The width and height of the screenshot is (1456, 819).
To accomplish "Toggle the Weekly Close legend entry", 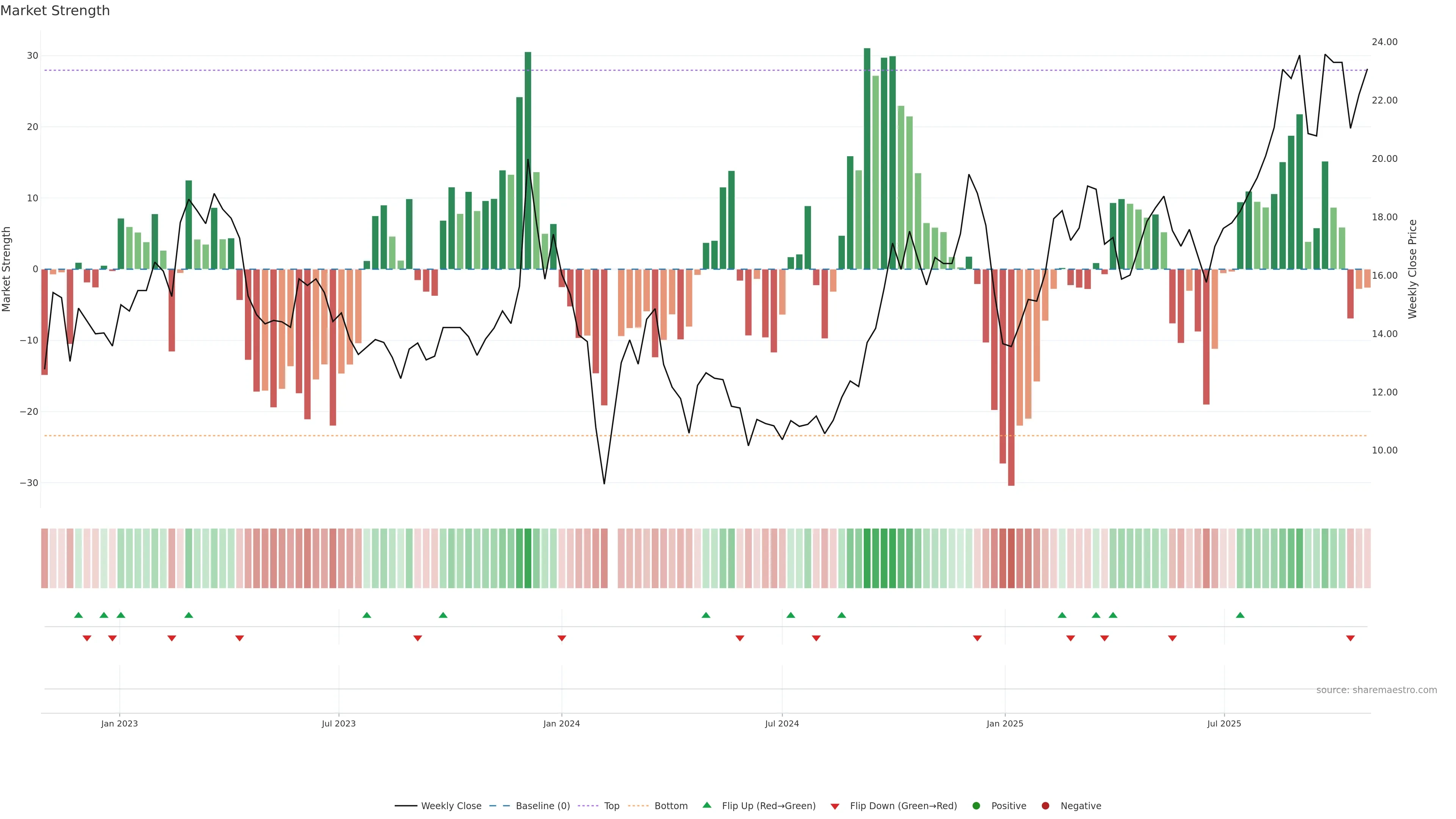I will click(x=450, y=805).
